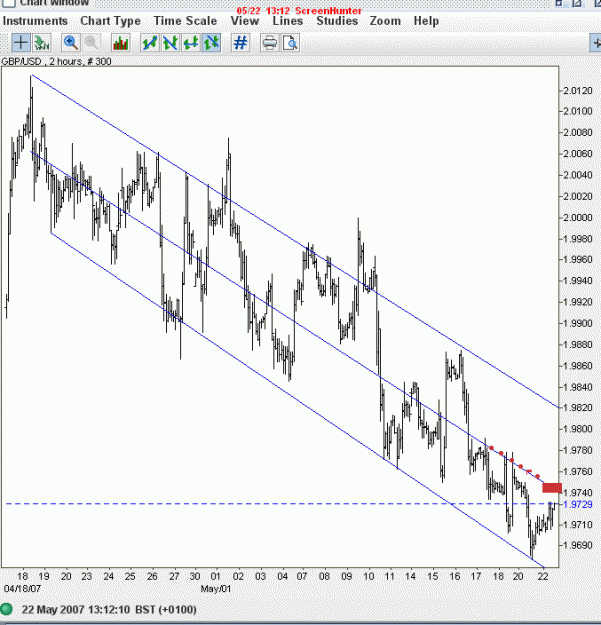Click the red-green bar chart studies icon

click(121, 43)
